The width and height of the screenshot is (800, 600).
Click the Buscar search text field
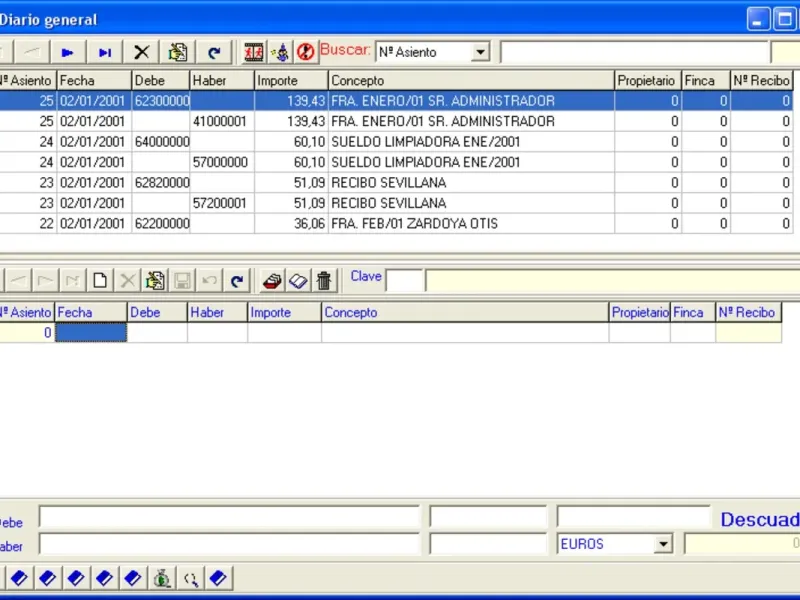635,52
